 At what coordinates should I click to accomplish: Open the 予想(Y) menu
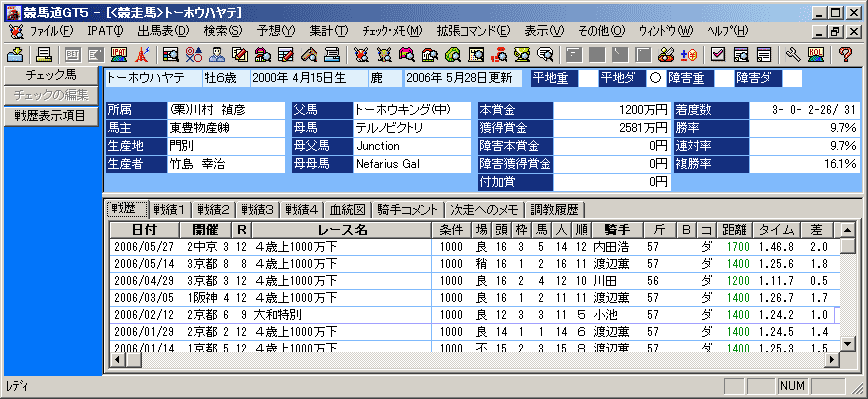tap(276, 31)
